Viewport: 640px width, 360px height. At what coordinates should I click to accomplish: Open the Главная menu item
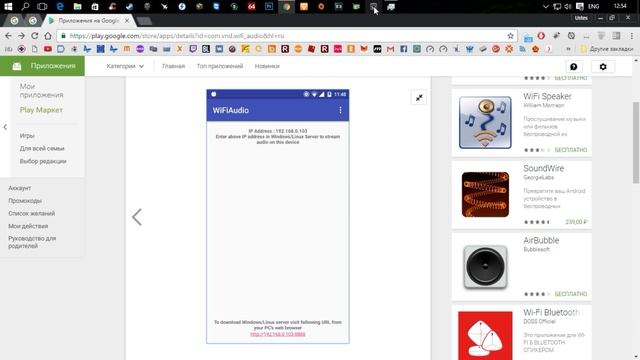coord(173,66)
